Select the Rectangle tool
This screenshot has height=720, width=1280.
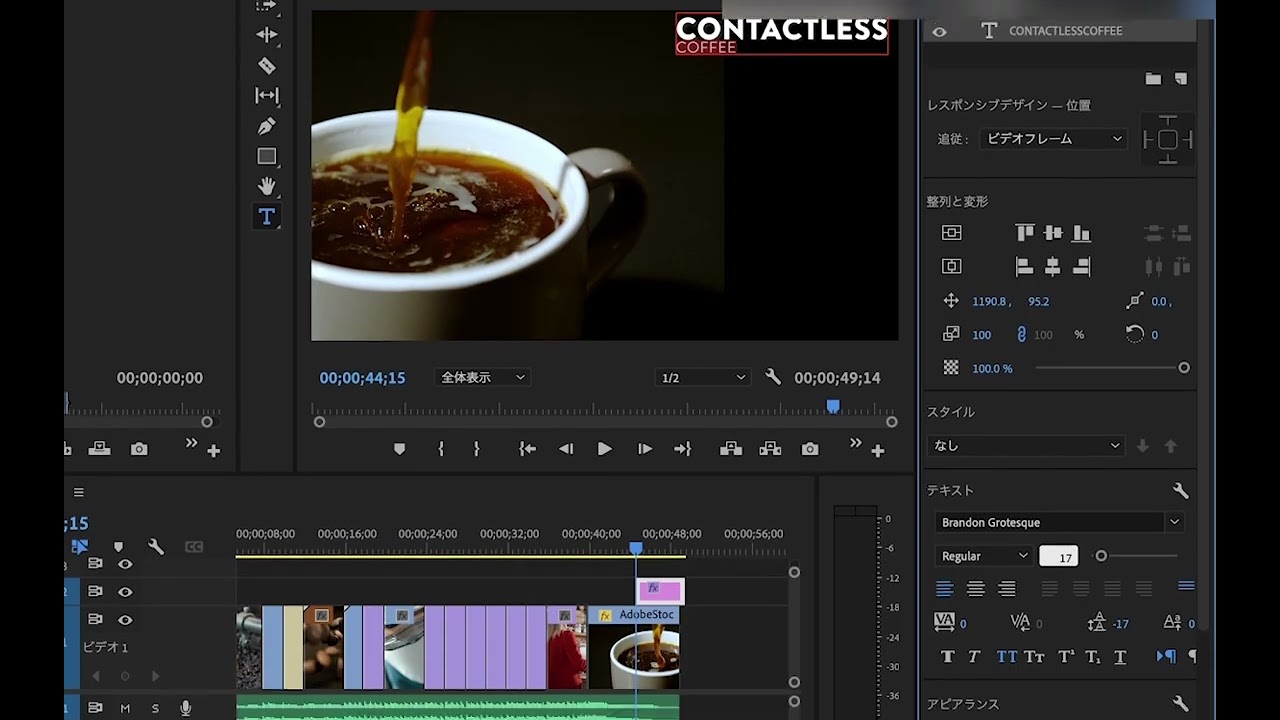pos(266,157)
